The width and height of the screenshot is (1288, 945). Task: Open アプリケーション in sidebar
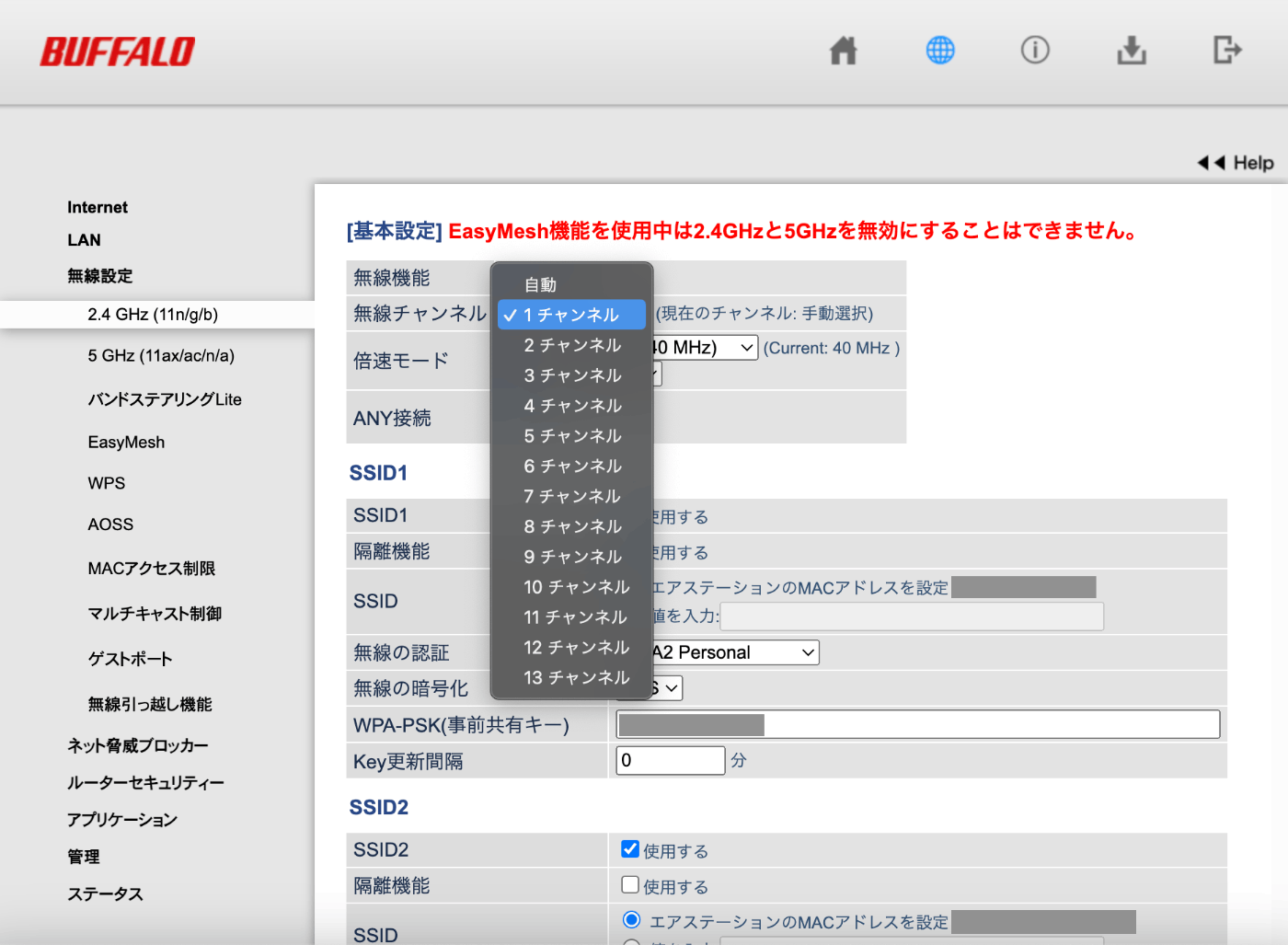(122, 820)
